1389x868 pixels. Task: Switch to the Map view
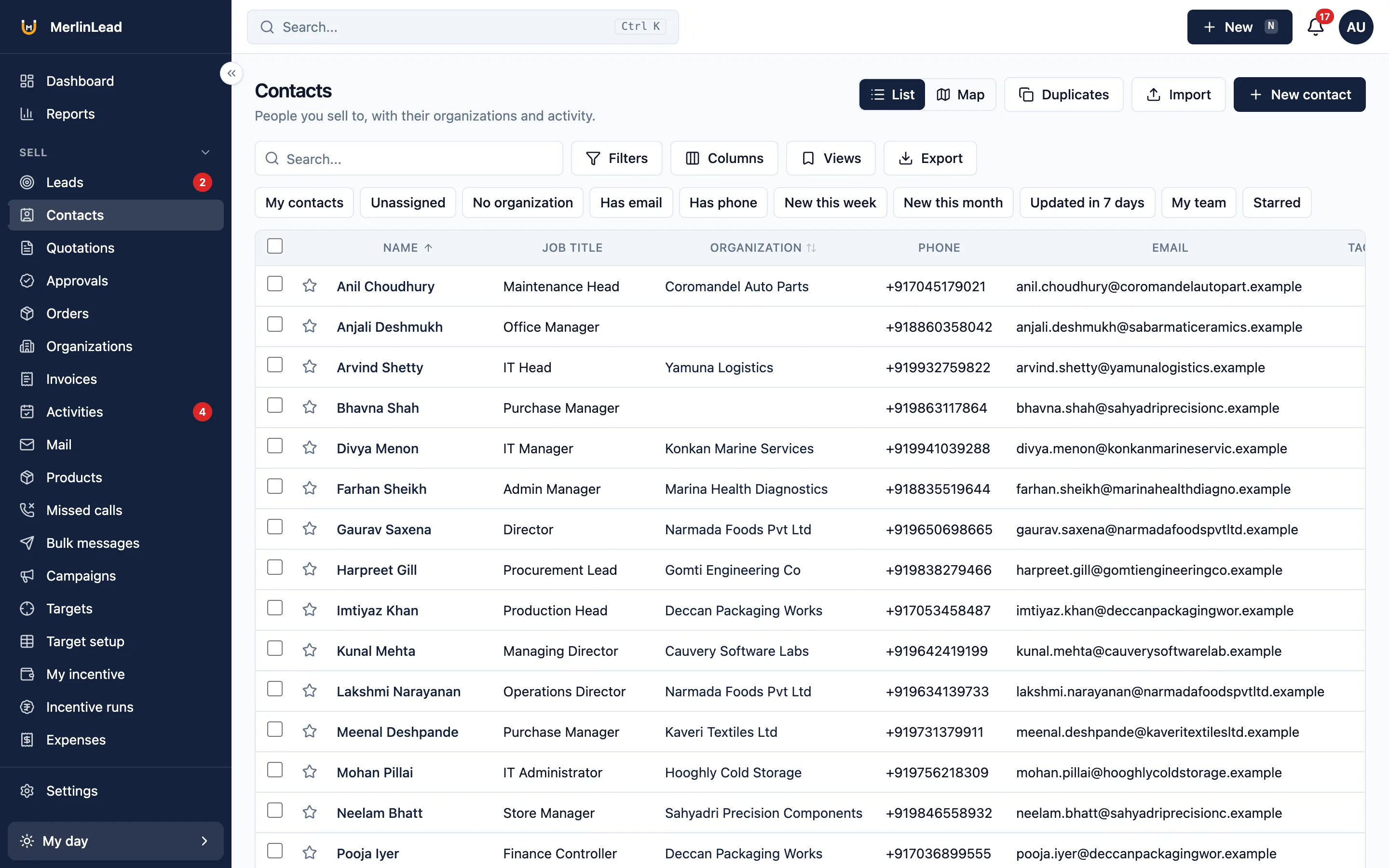(960, 95)
